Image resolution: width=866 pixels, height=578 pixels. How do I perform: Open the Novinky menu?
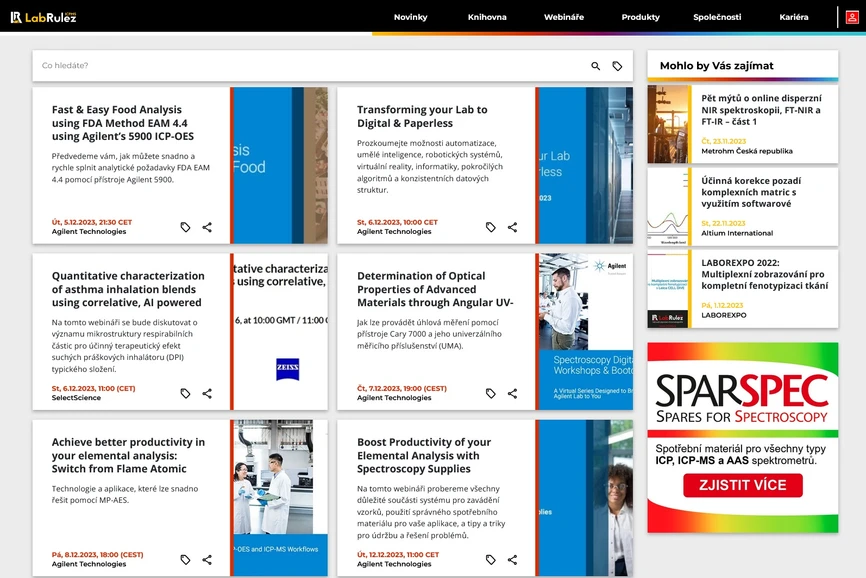(410, 17)
